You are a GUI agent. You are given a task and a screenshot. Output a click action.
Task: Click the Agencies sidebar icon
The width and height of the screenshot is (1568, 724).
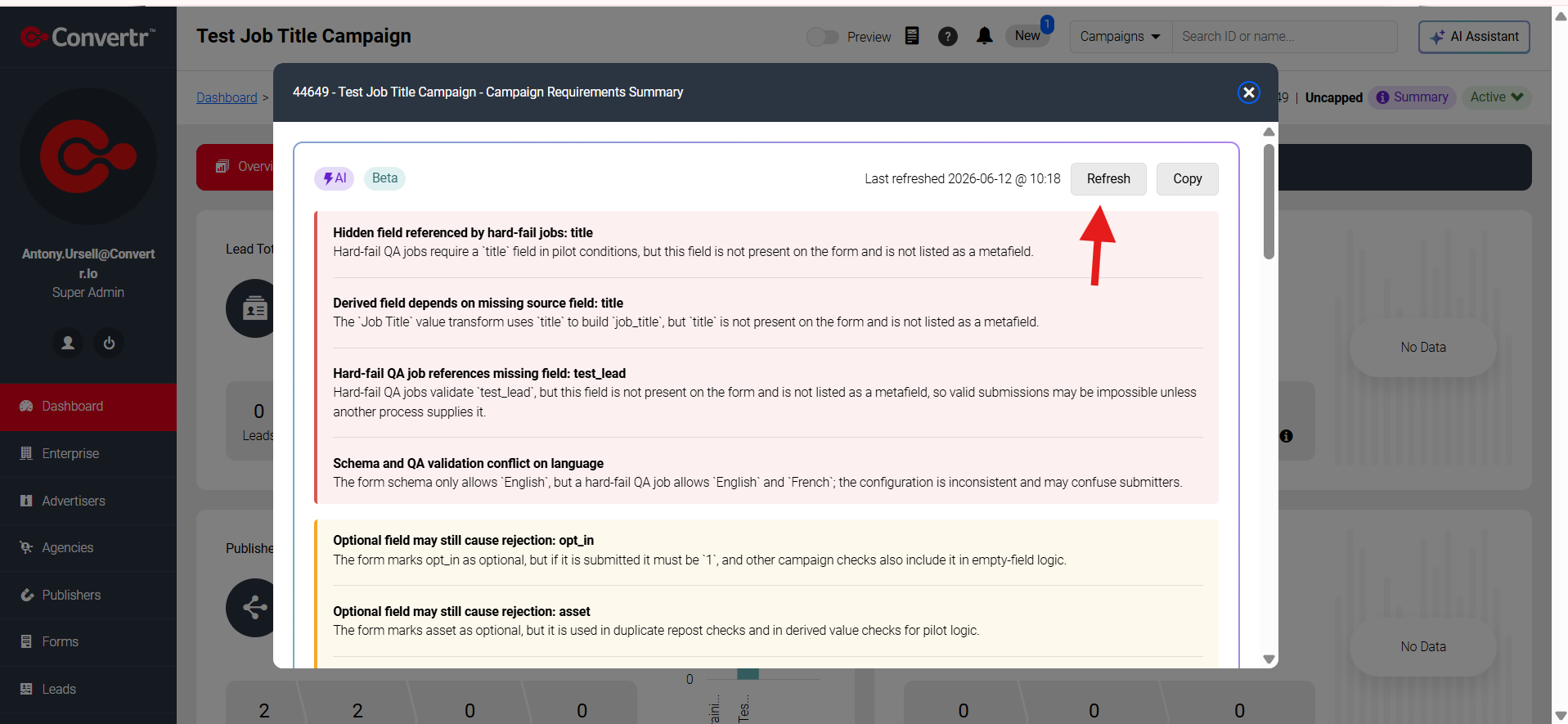(26, 547)
